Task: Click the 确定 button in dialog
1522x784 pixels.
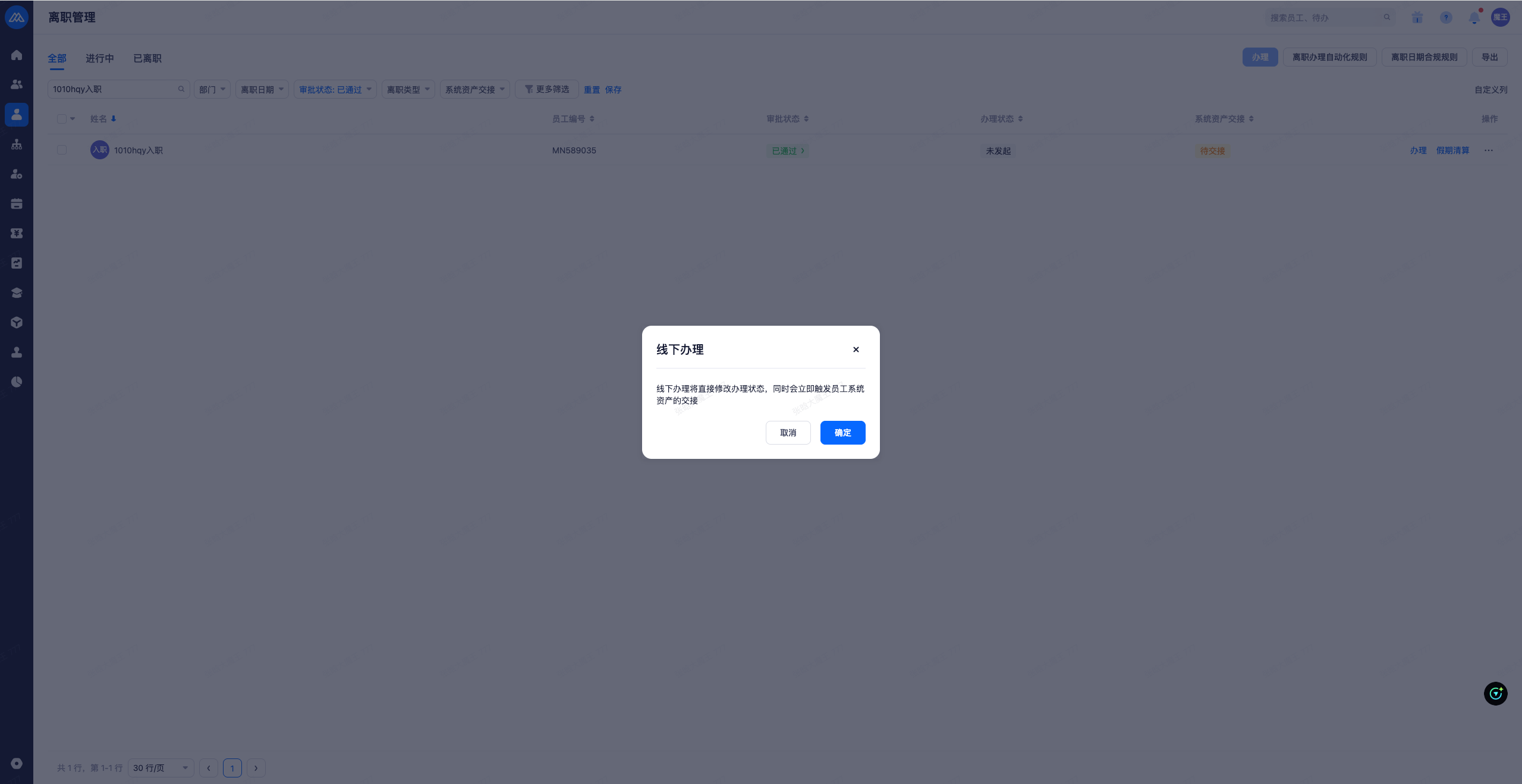Action: (842, 433)
